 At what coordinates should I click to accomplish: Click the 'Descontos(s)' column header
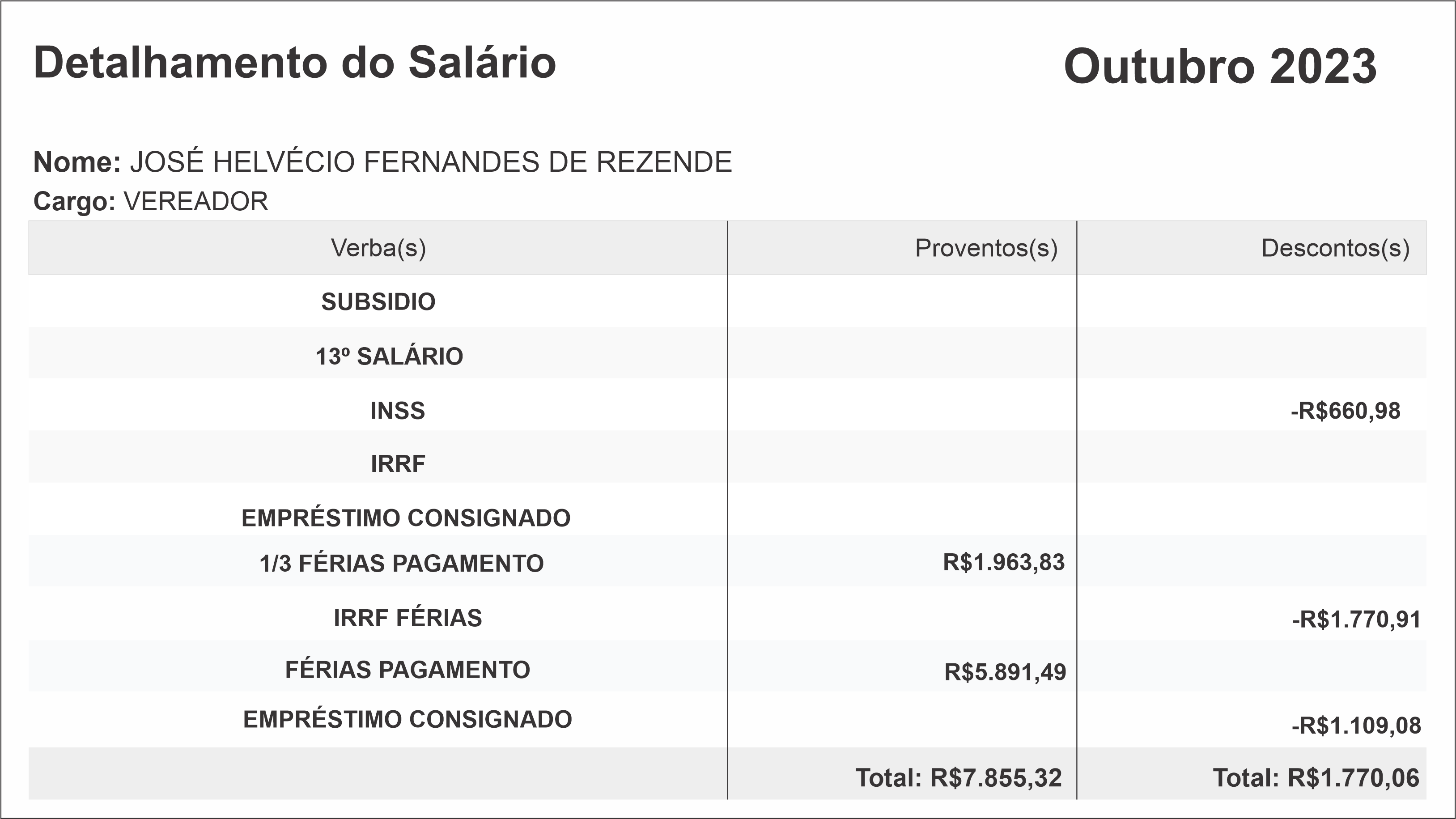point(1335,248)
